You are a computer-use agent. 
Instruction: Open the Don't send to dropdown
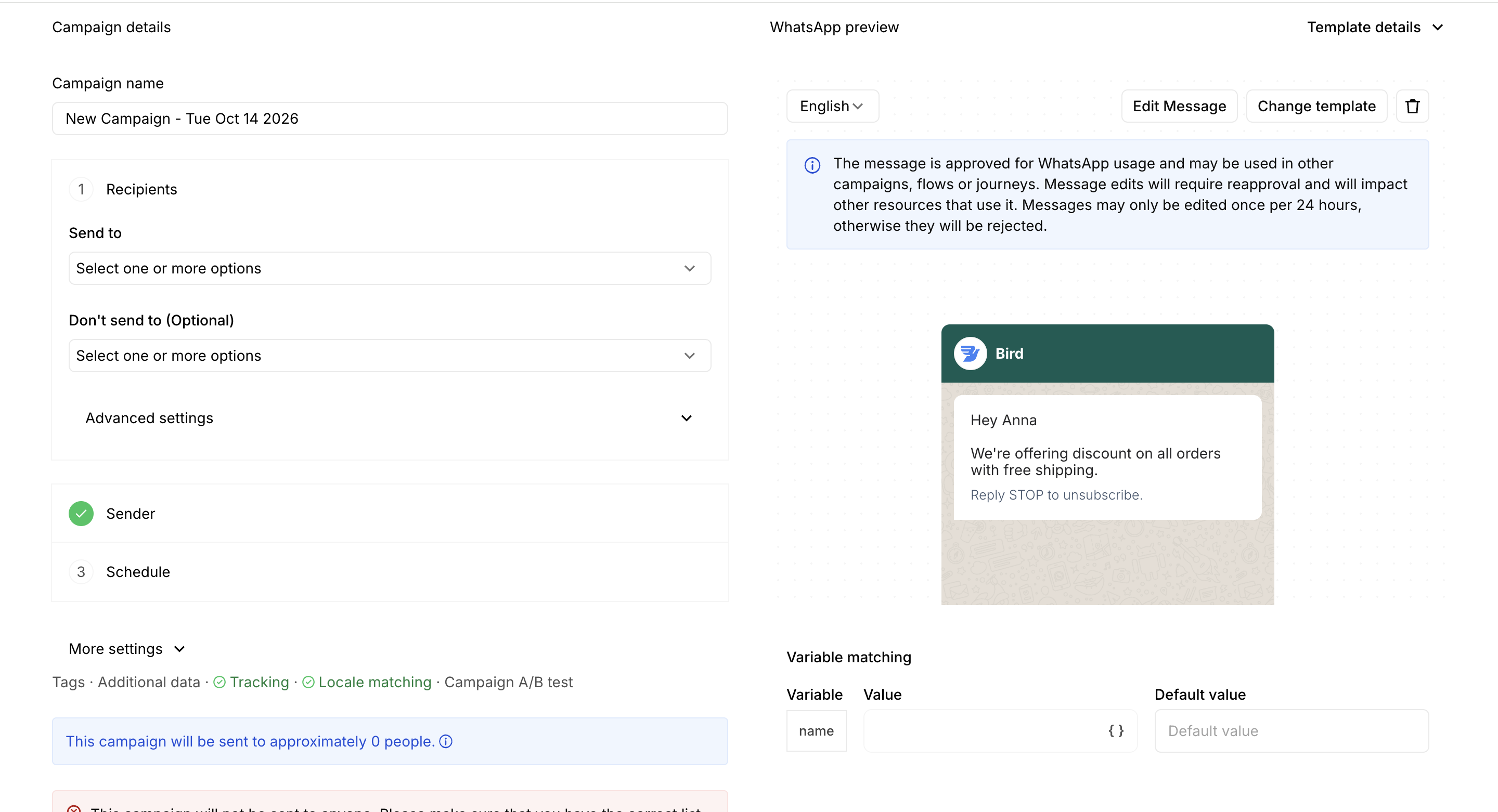pyautogui.click(x=390, y=356)
